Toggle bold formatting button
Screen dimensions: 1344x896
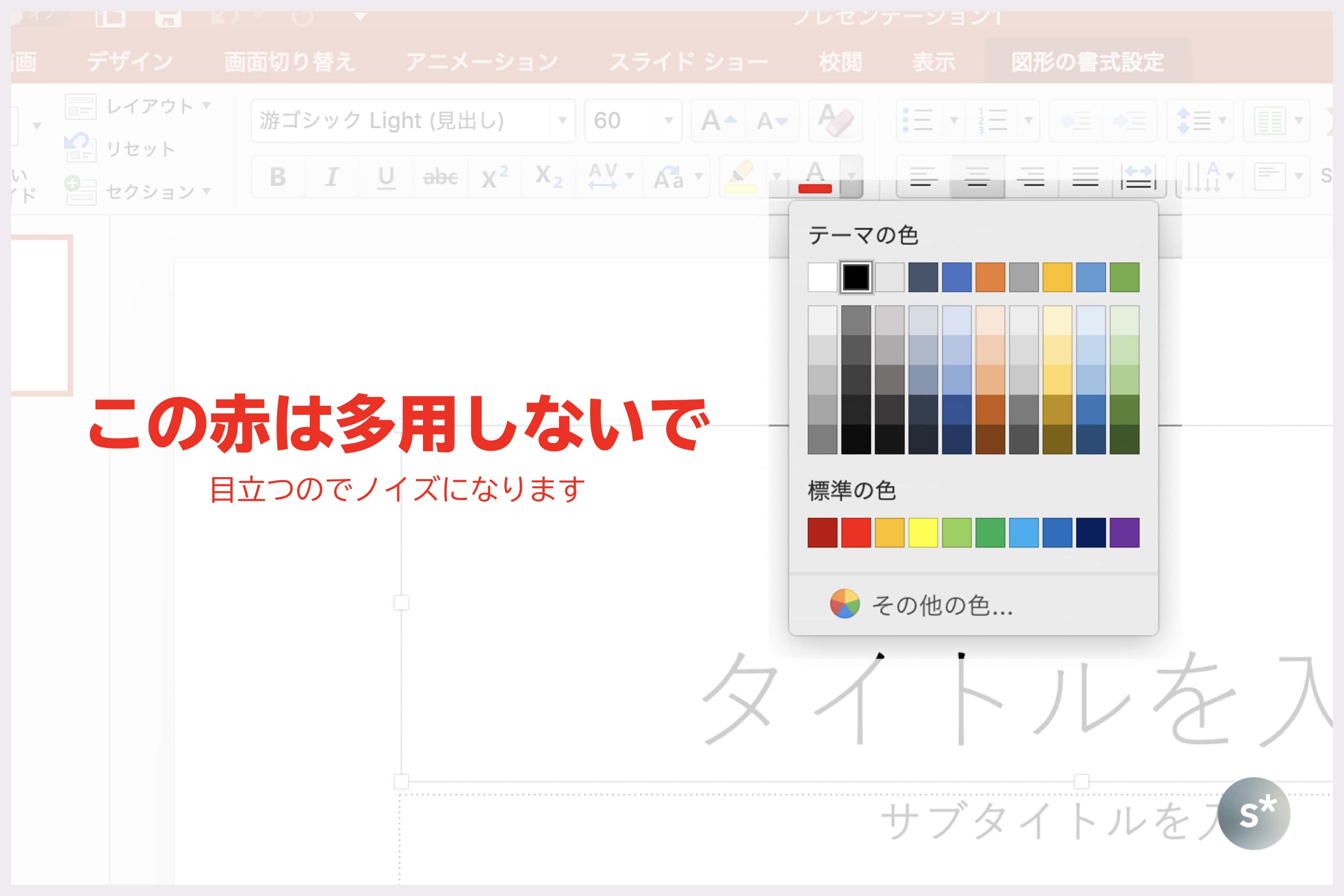coord(278,177)
